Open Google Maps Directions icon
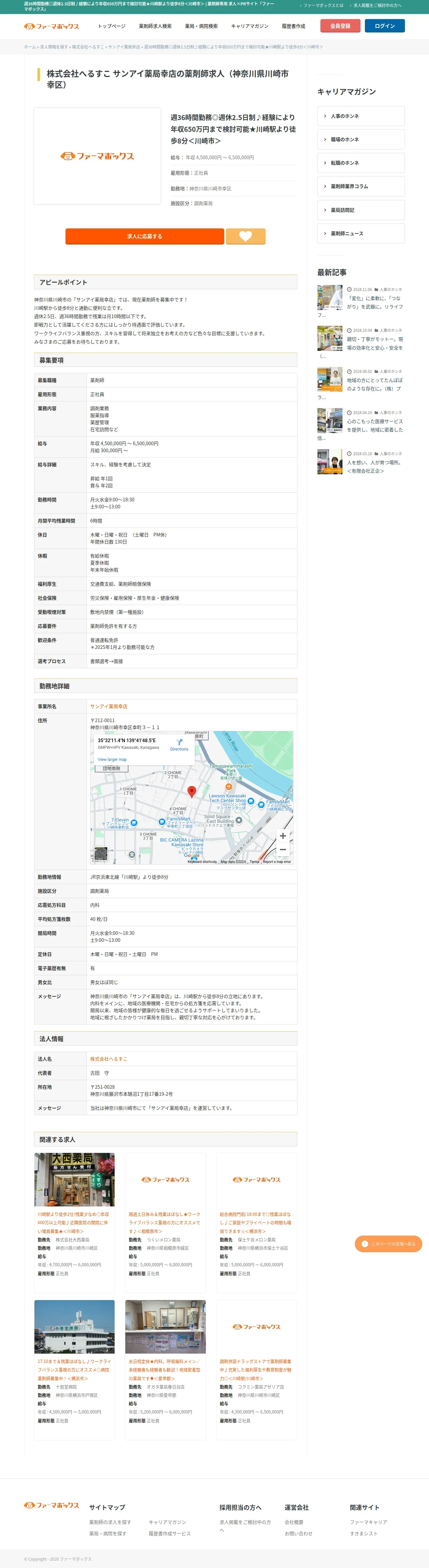The height and width of the screenshot is (1568, 429). (179, 742)
